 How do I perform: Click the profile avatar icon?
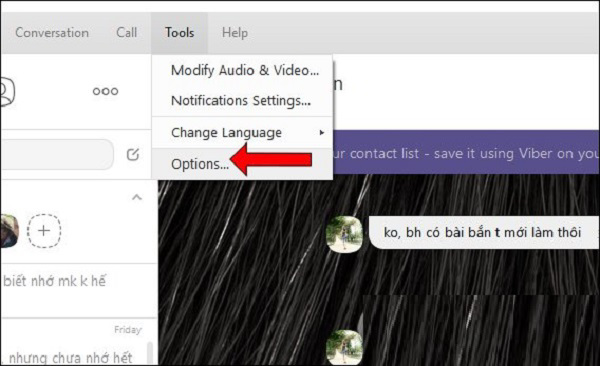click(7, 92)
